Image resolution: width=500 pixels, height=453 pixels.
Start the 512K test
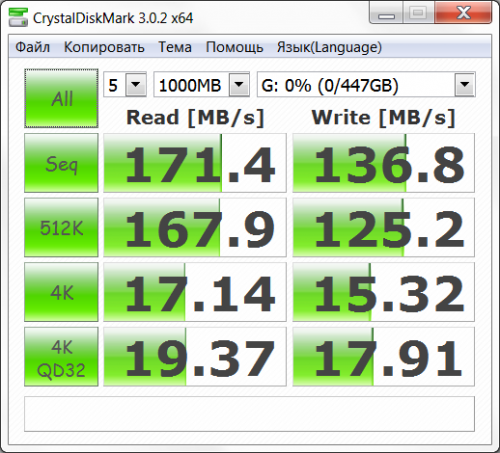(61, 227)
